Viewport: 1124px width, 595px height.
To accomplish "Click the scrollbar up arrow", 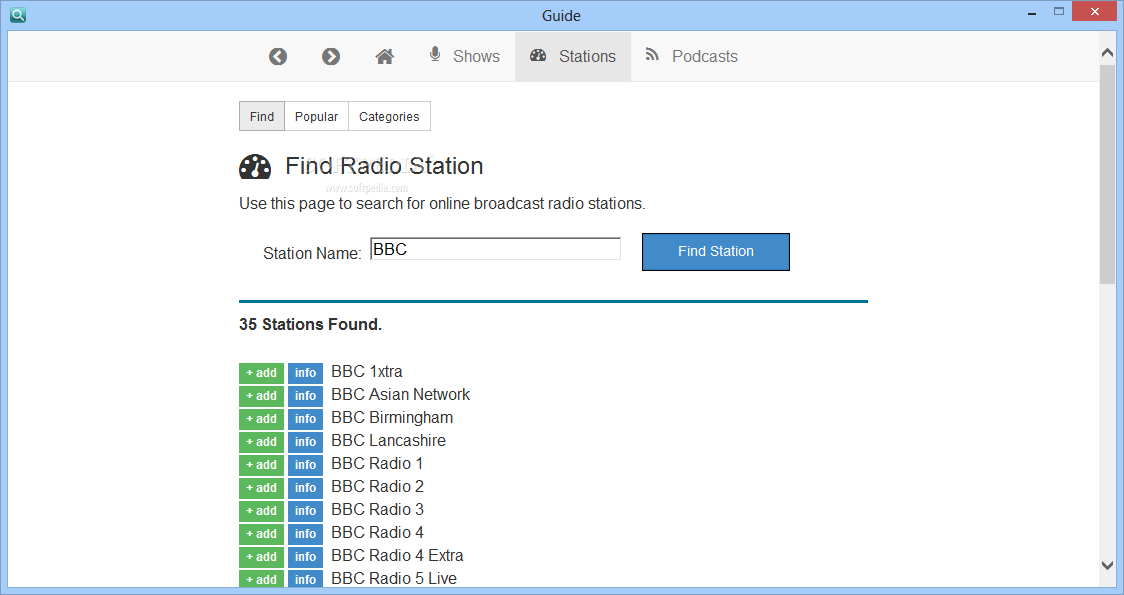I will [x=1108, y=54].
